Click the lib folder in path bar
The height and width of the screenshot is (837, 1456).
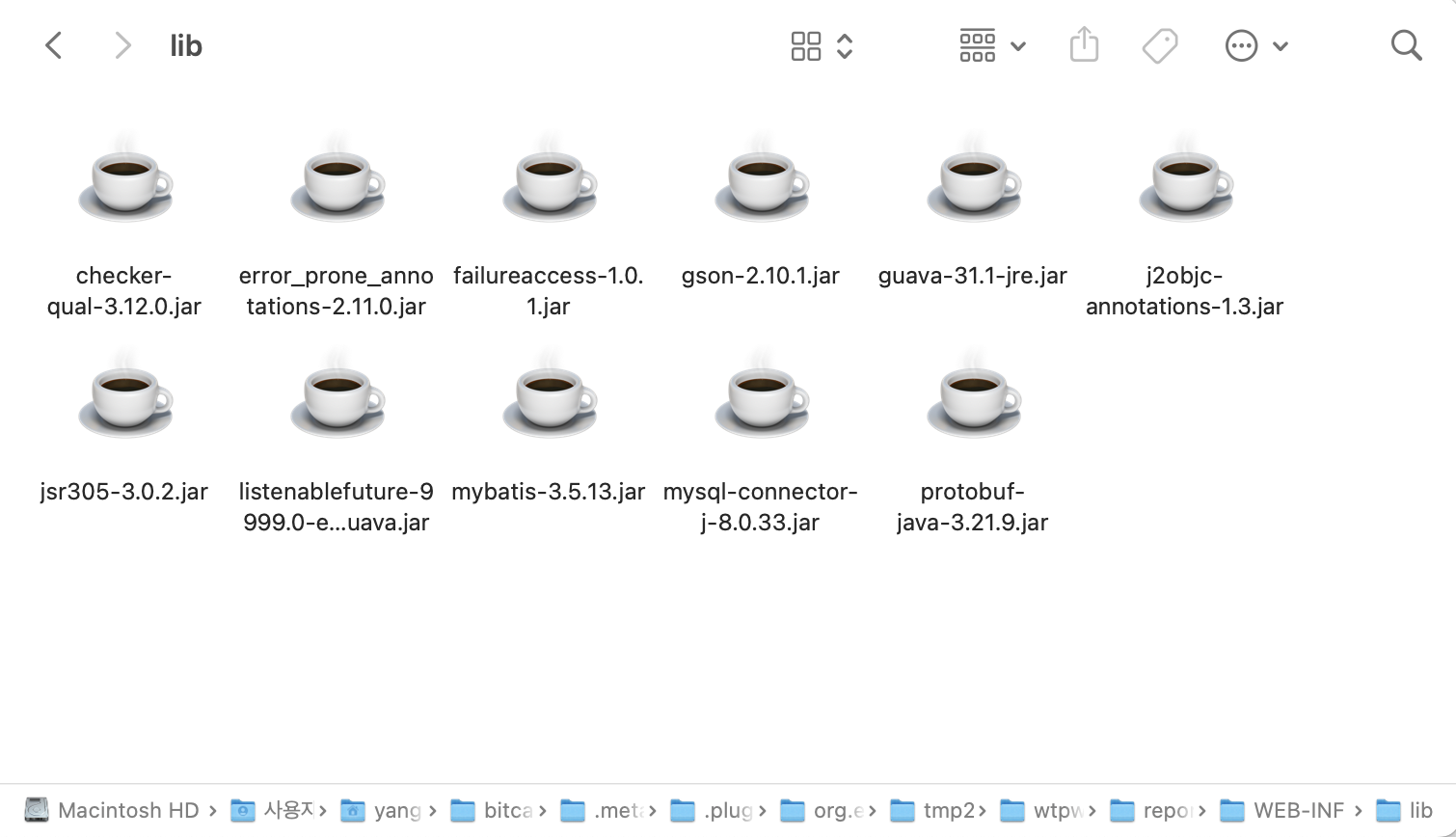coord(1405,810)
